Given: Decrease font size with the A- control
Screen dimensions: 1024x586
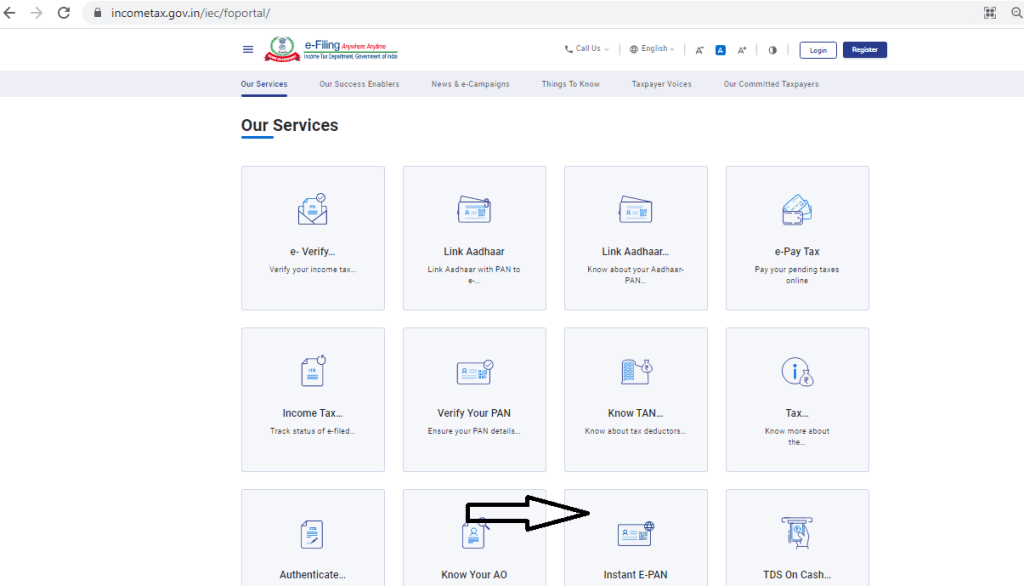Looking at the screenshot, I should point(700,50).
